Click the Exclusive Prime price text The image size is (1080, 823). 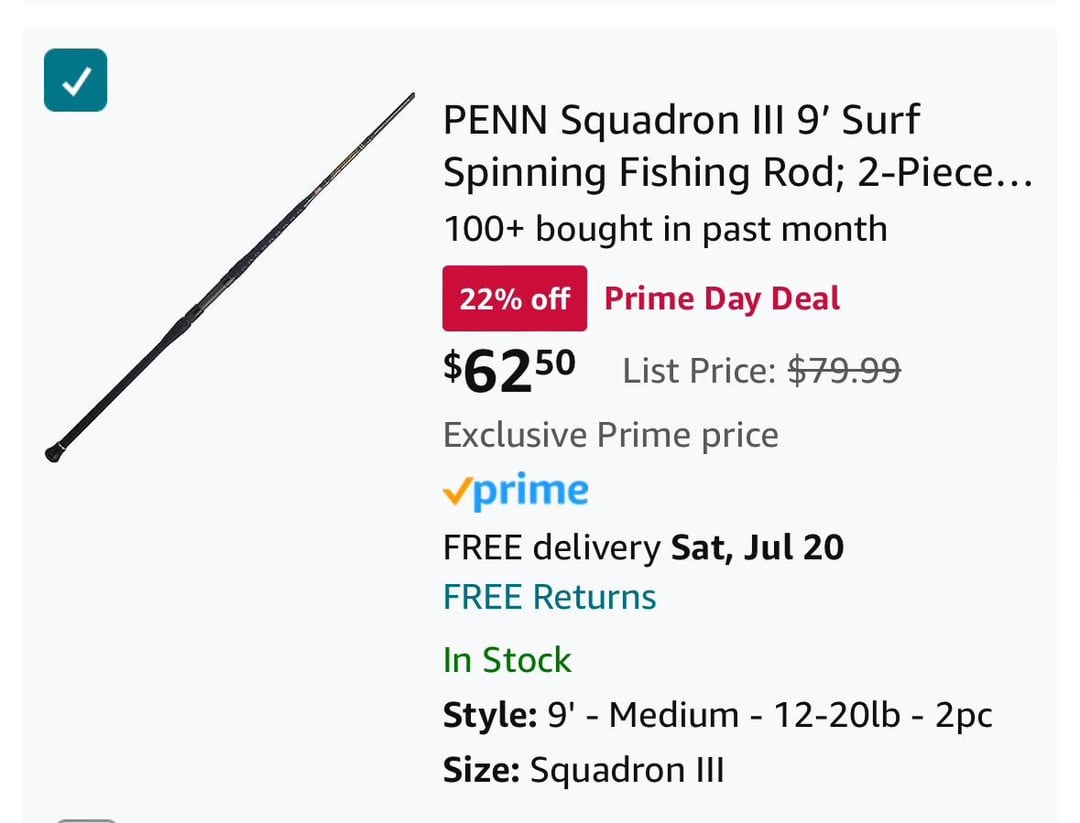click(x=610, y=435)
